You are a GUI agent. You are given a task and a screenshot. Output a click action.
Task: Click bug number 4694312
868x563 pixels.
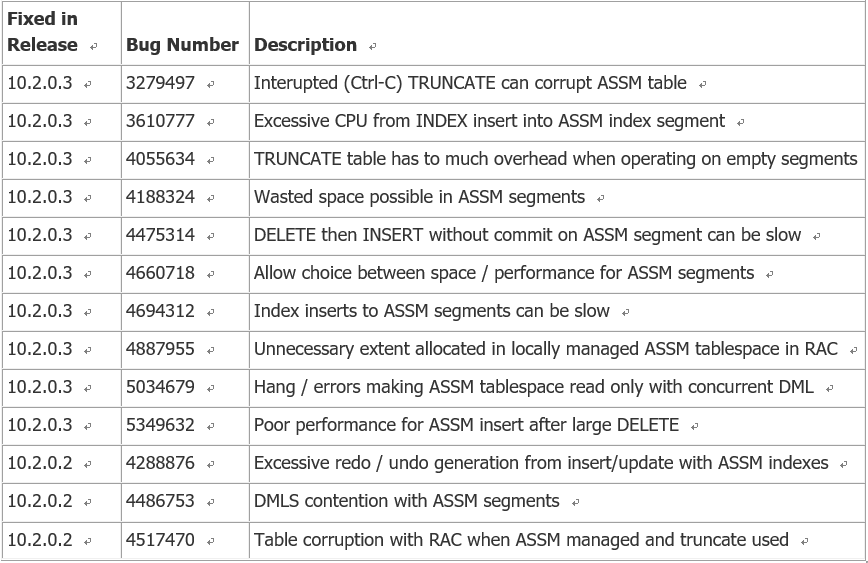pos(160,311)
